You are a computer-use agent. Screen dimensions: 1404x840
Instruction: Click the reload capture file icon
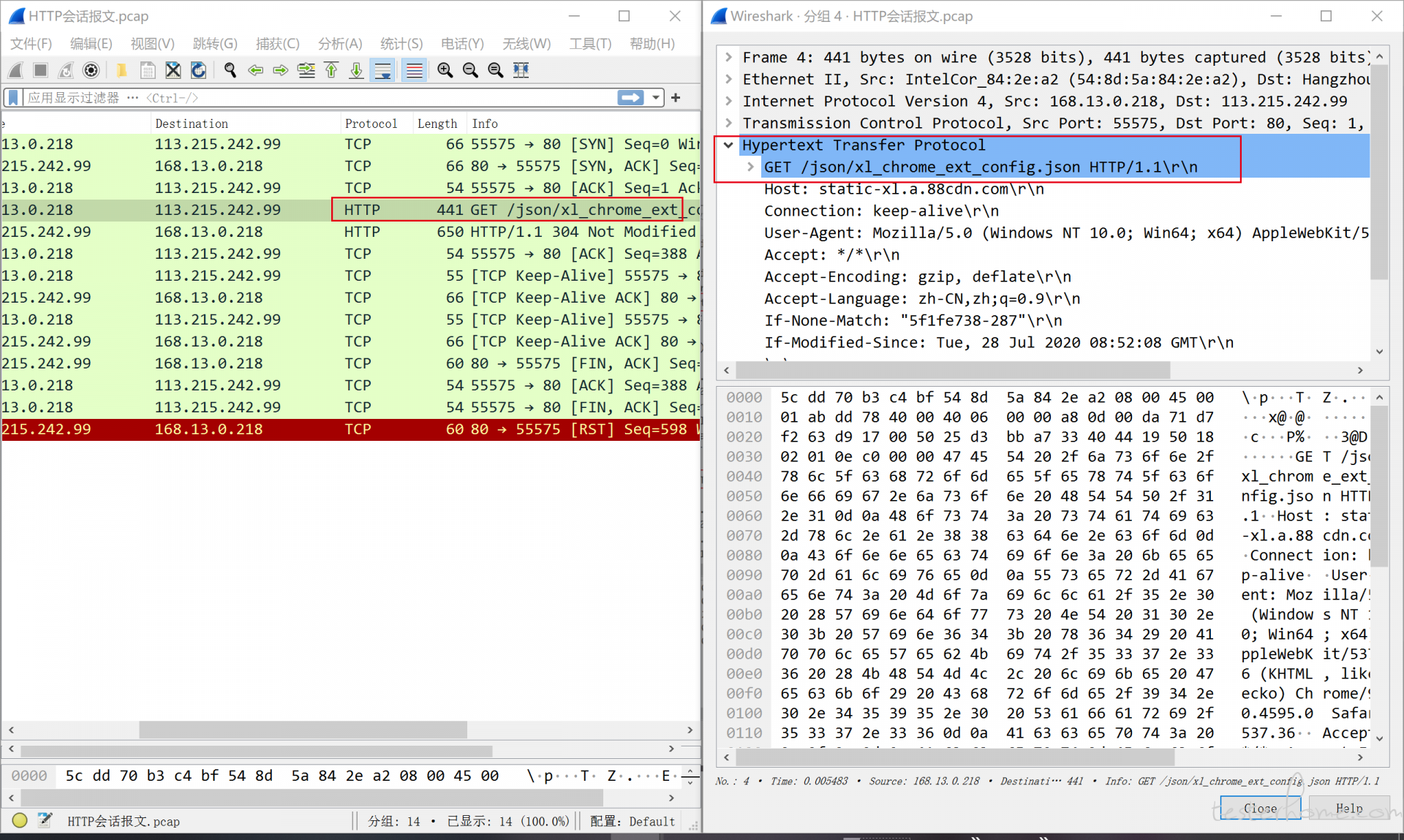coord(198,70)
